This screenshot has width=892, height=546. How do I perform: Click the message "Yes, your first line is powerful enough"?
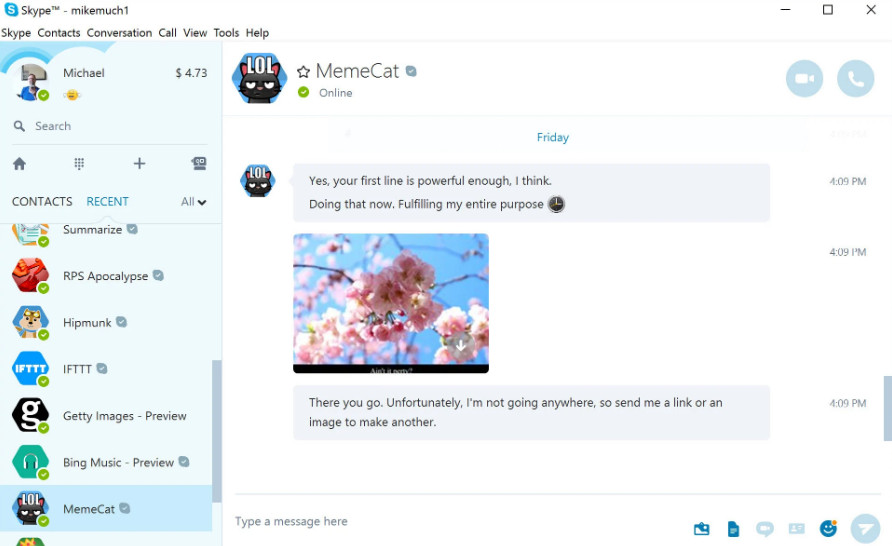[430, 181]
